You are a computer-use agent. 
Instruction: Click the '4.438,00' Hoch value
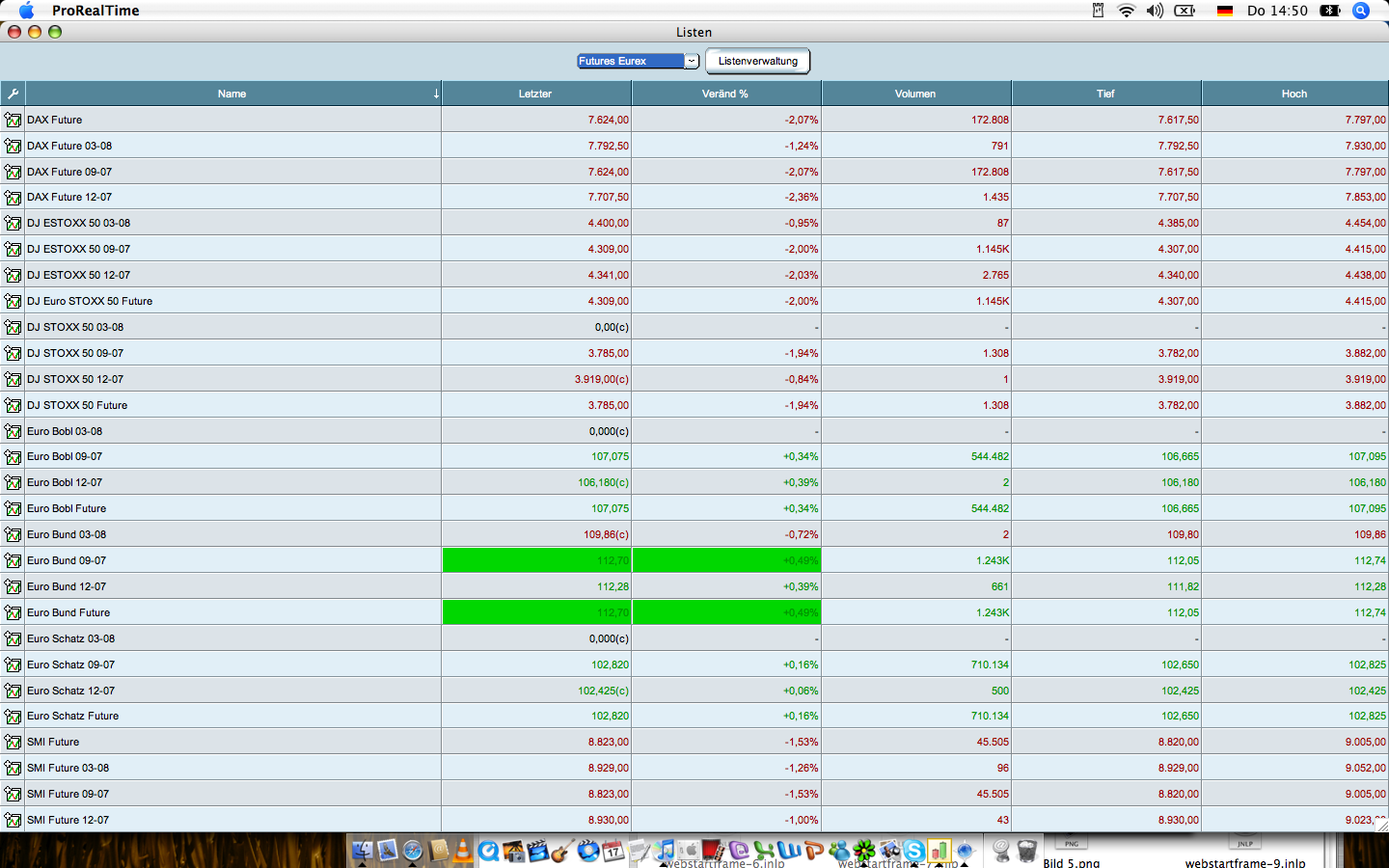(1366, 276)
